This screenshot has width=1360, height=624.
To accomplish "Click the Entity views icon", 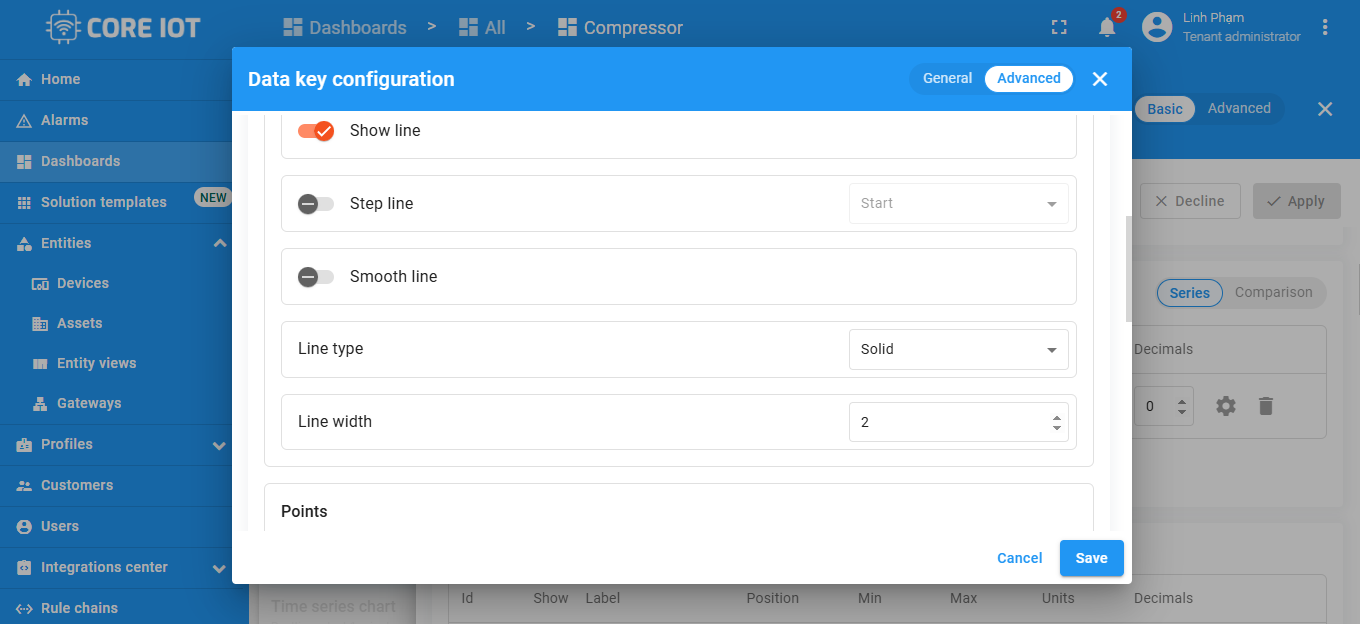I will point(41,364).
